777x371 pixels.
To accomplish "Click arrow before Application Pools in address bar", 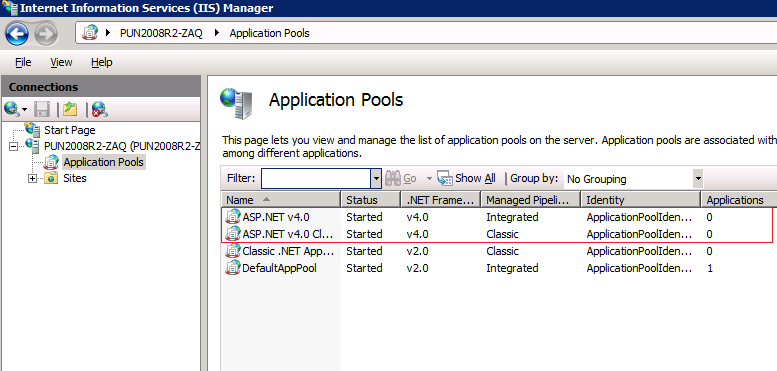I will click(x=217, y=33).
